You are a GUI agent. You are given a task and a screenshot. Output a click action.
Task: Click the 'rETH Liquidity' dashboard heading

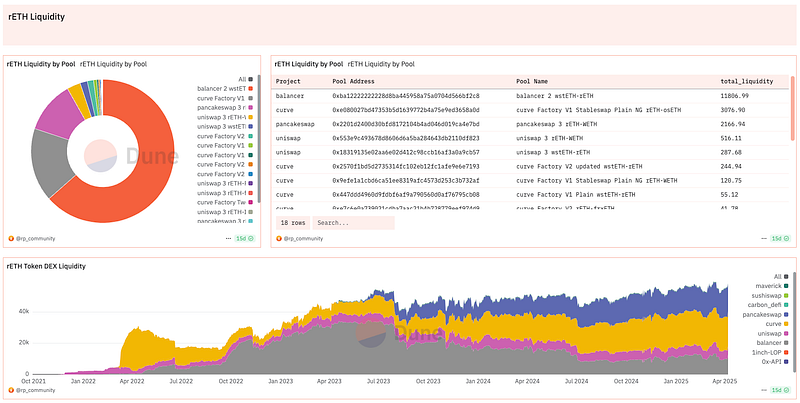[x=37, y=17]
